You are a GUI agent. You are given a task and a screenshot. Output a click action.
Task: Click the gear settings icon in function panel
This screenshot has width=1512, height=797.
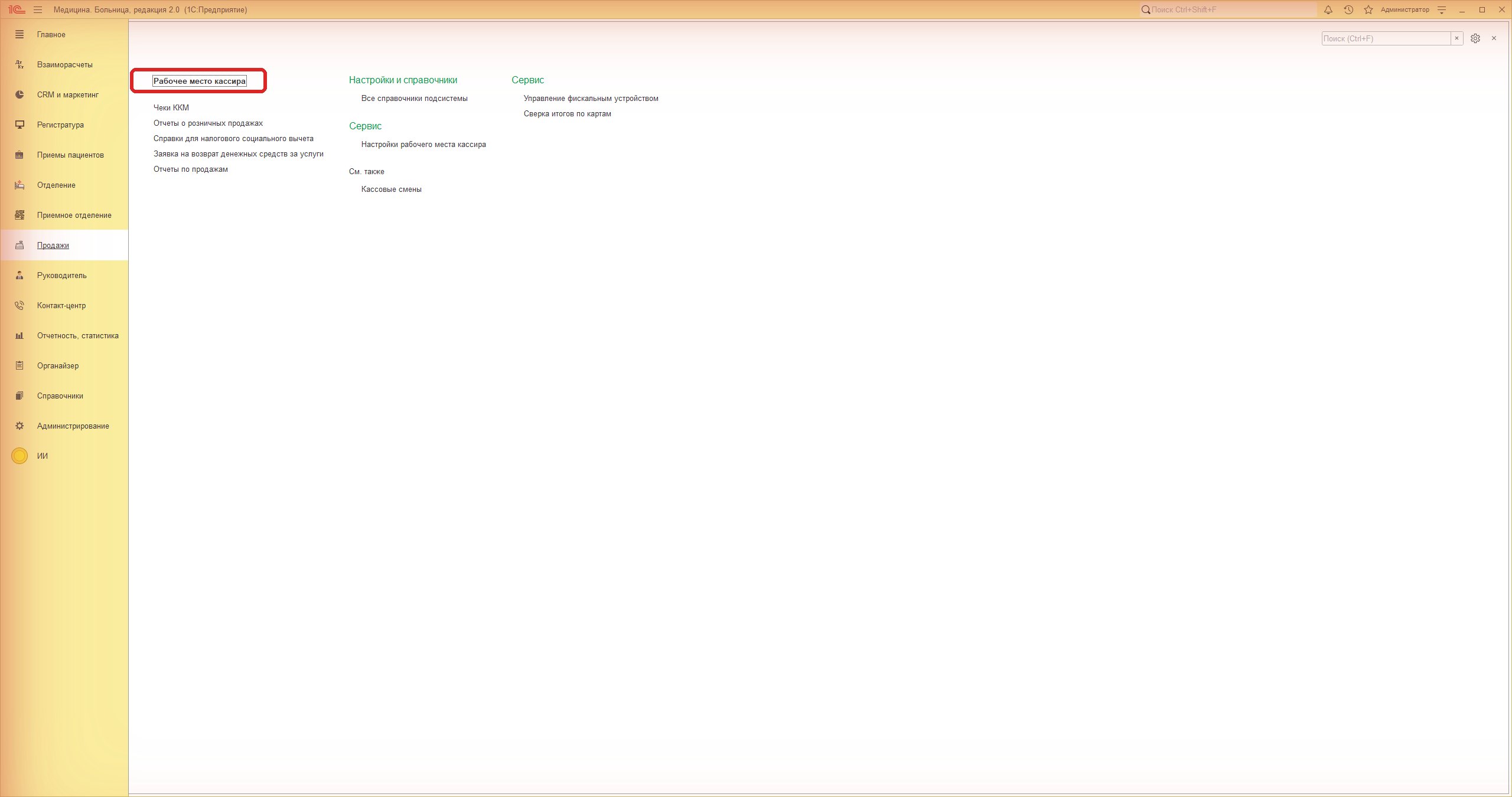(x=1475, y=38)
